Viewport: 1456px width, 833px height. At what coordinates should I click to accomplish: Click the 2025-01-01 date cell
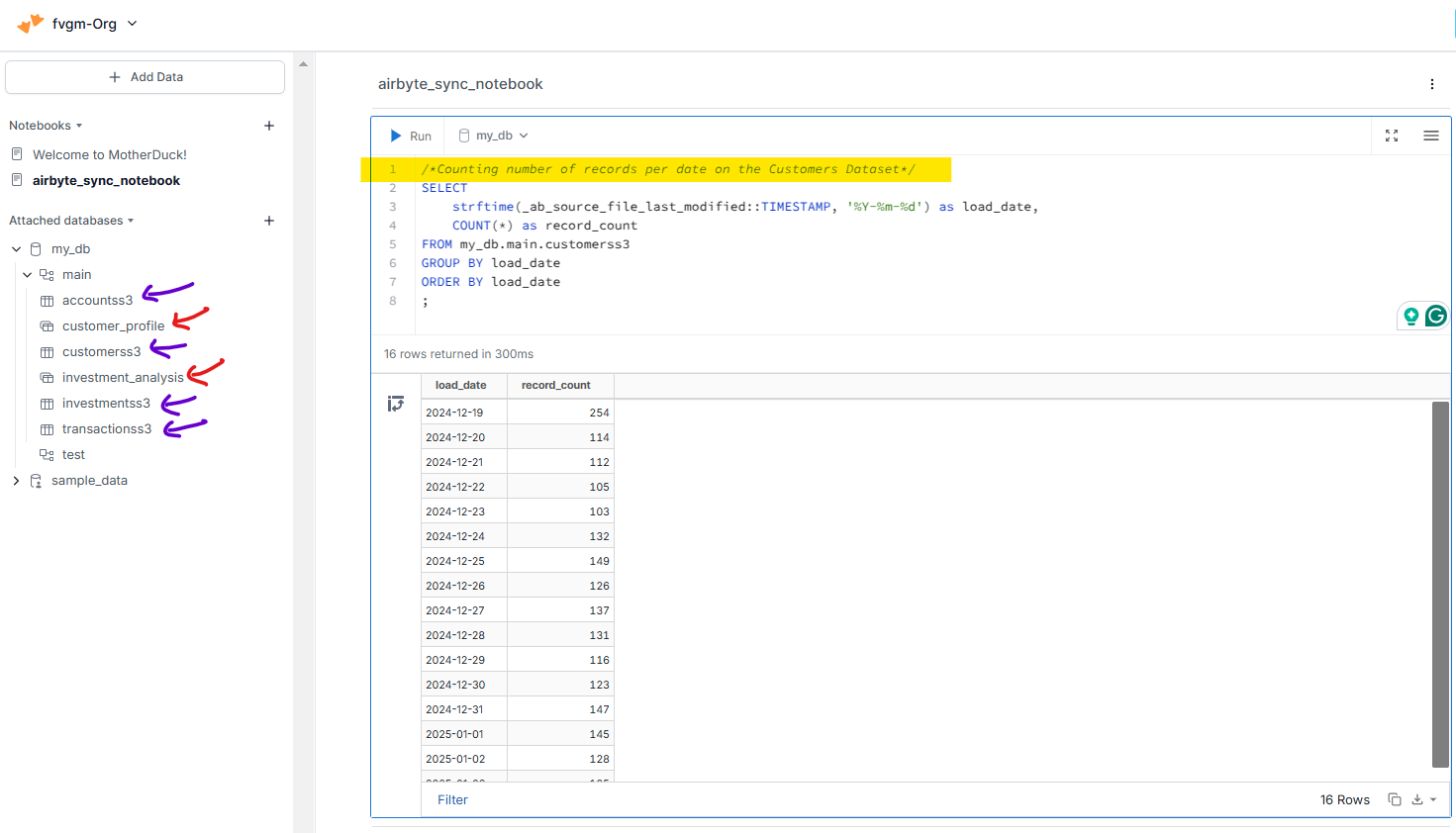[x=464, y=734]
